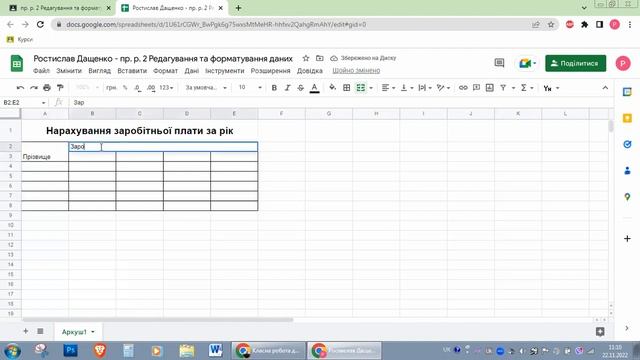Viewport: 640px width, 360px height.
Task: Open the text color picker
Action: tap(314, 88)
